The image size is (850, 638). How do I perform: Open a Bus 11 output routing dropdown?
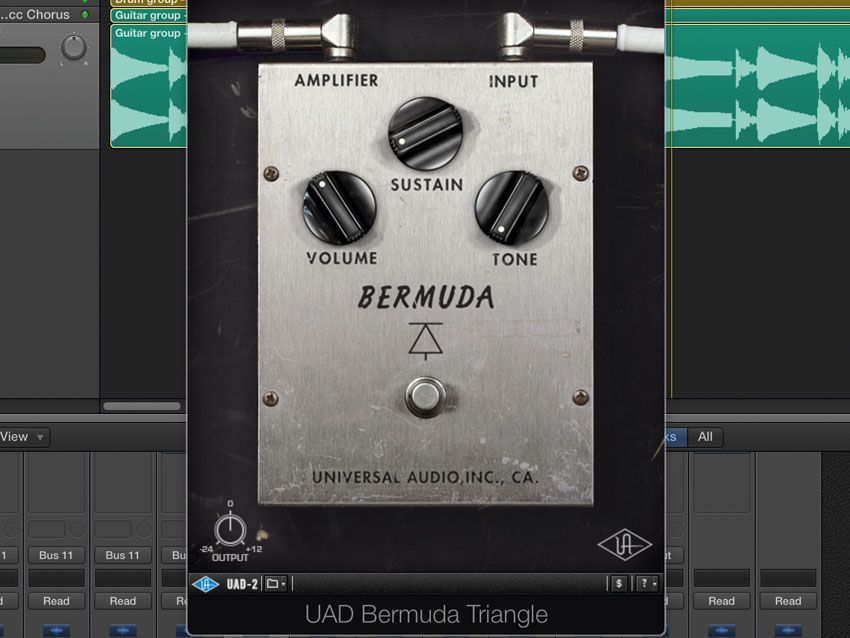[56, 555]
